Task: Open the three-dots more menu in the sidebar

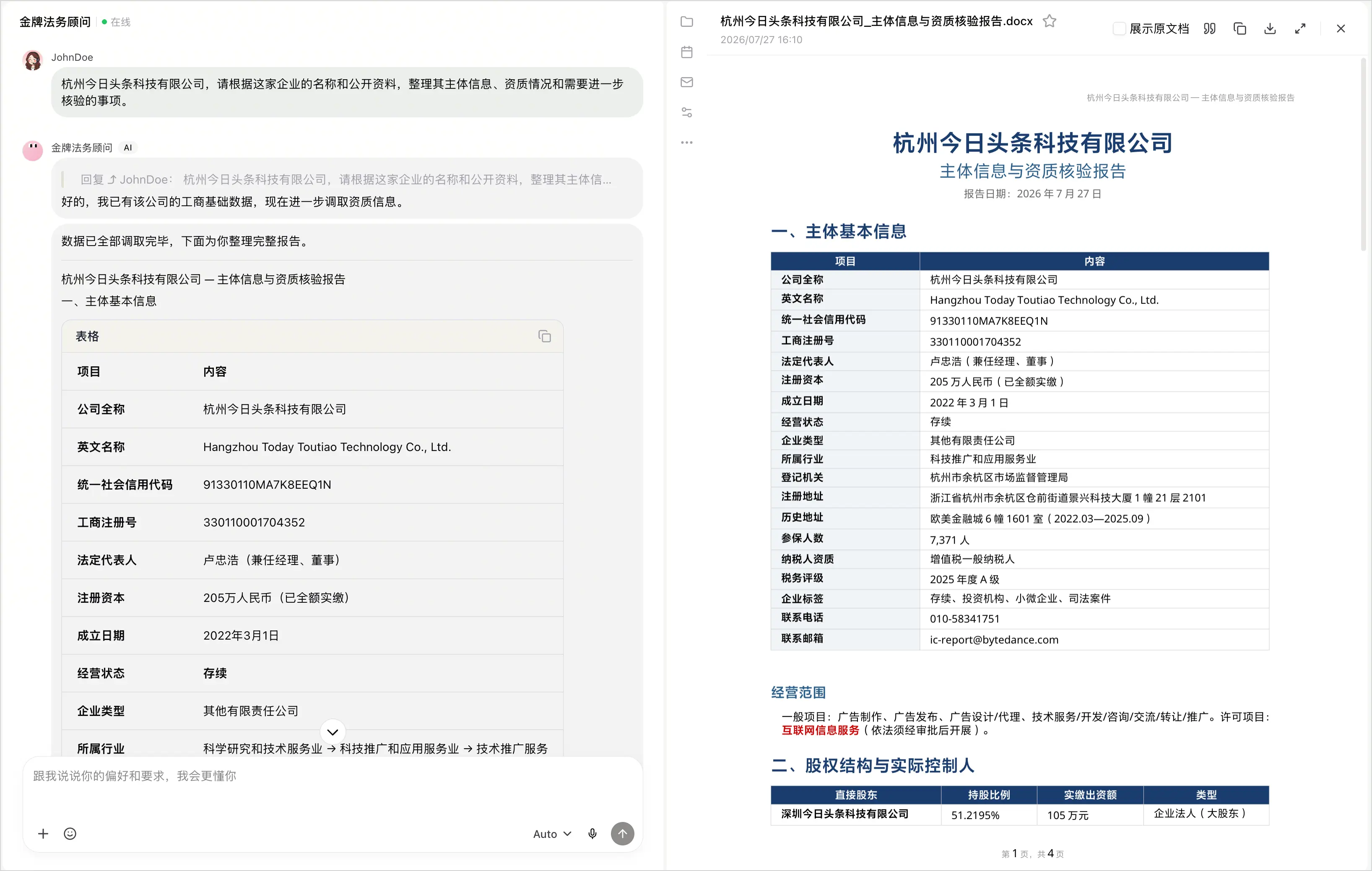Action: tap(686, 143)
